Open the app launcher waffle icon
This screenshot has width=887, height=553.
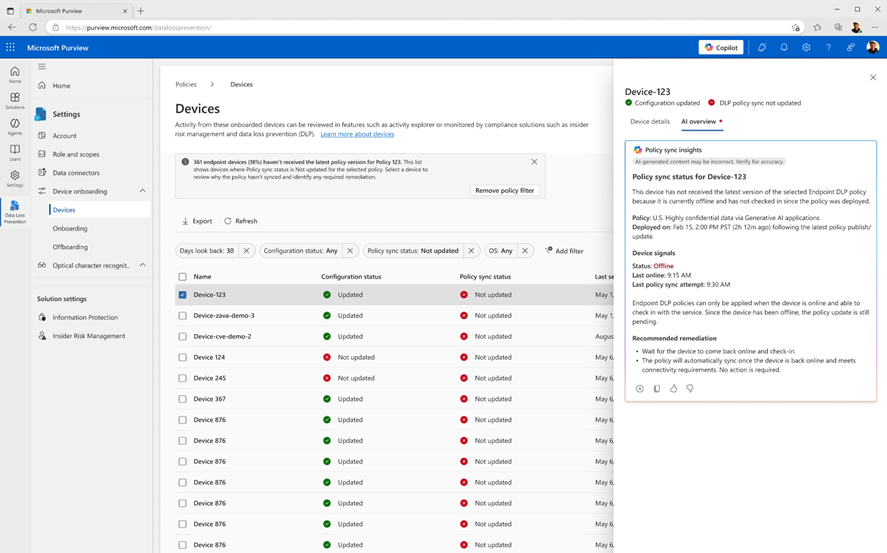[10, 47]
